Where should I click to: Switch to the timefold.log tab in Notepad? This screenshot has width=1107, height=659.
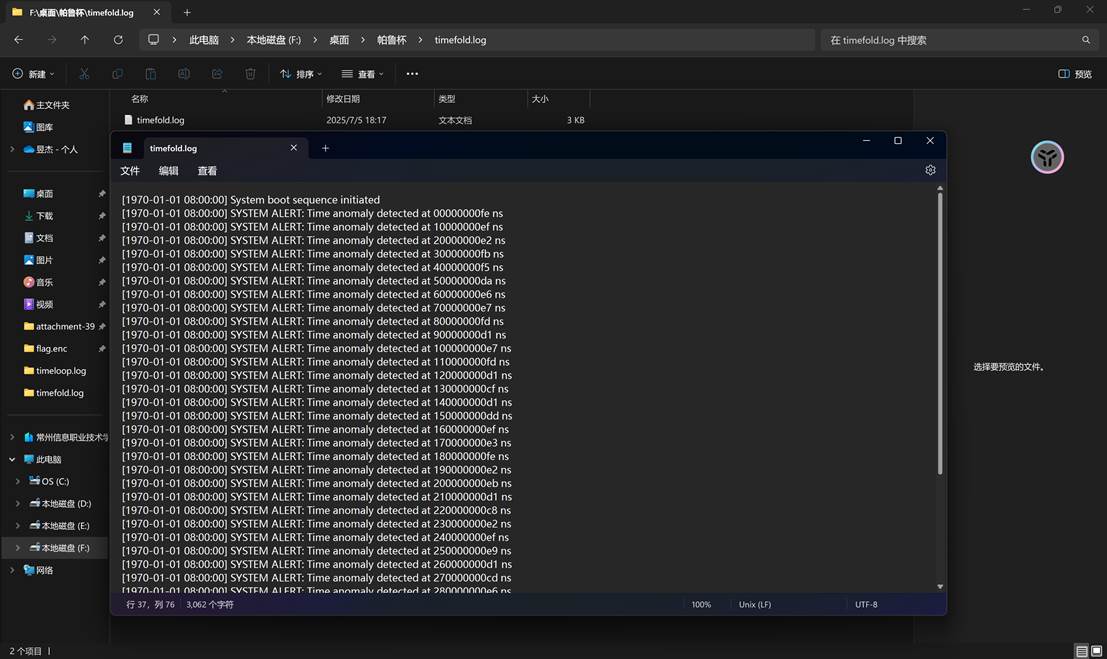point(174,147)
